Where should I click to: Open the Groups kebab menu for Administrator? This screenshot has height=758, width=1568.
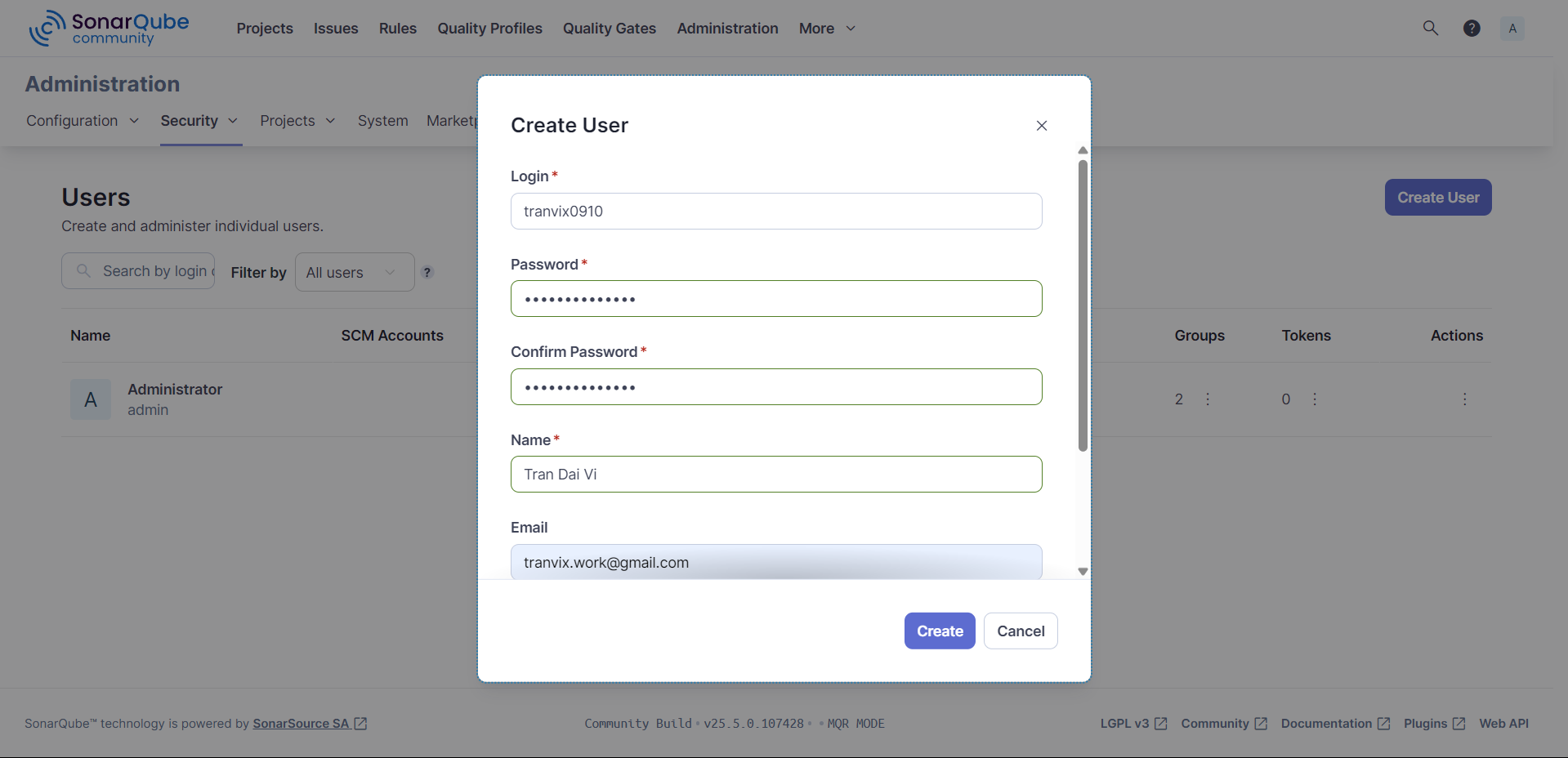pos(1207,399)
